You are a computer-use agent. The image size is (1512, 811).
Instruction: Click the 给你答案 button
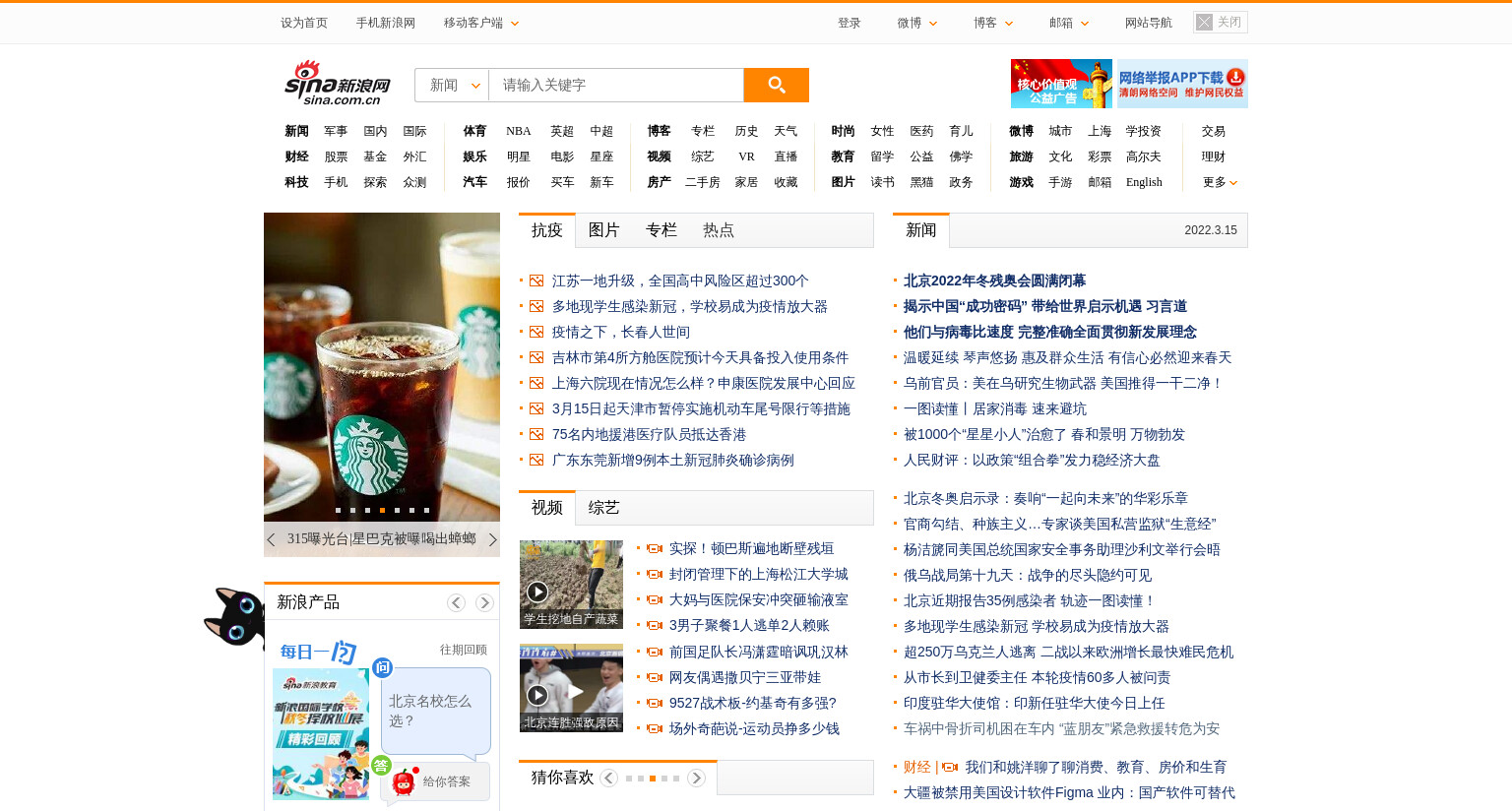click(434, 782)
